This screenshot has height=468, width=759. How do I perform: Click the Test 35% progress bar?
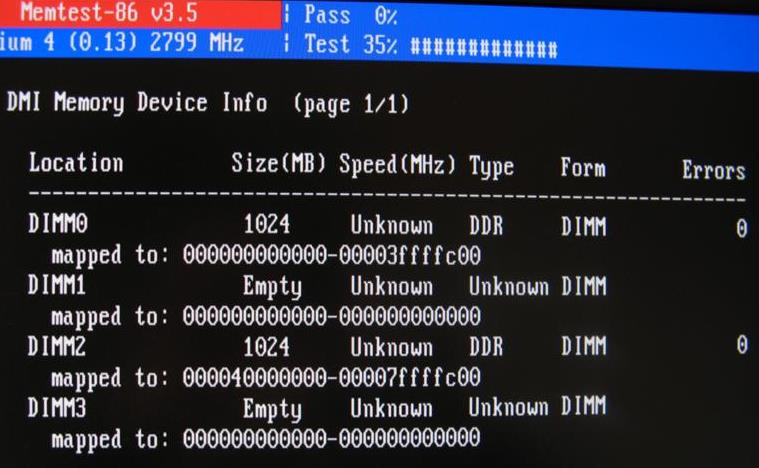pos(430,45)
